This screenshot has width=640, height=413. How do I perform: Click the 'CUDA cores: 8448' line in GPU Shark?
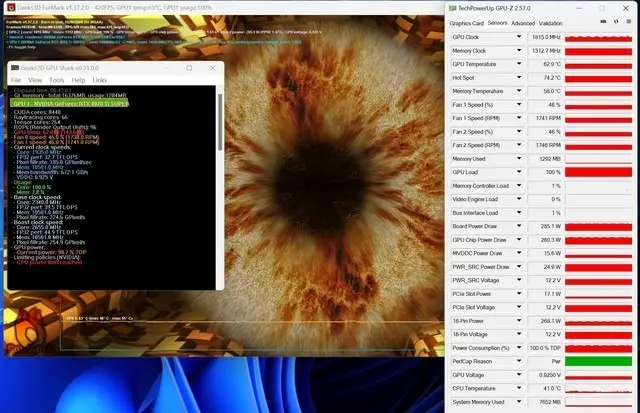tap(37, 112)
